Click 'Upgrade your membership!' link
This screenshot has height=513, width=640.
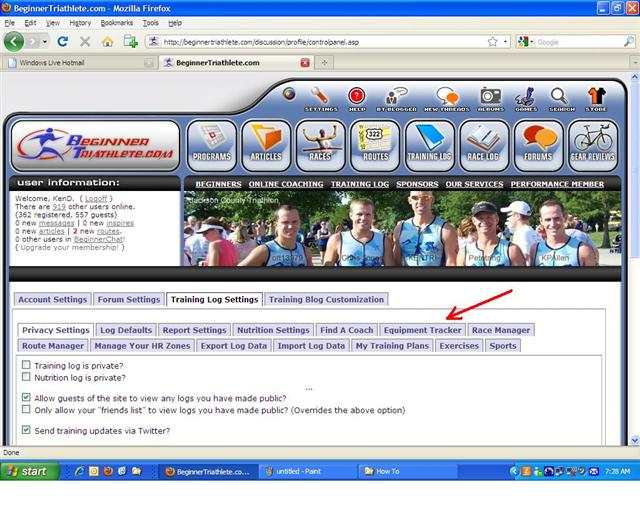coord(69,248)
